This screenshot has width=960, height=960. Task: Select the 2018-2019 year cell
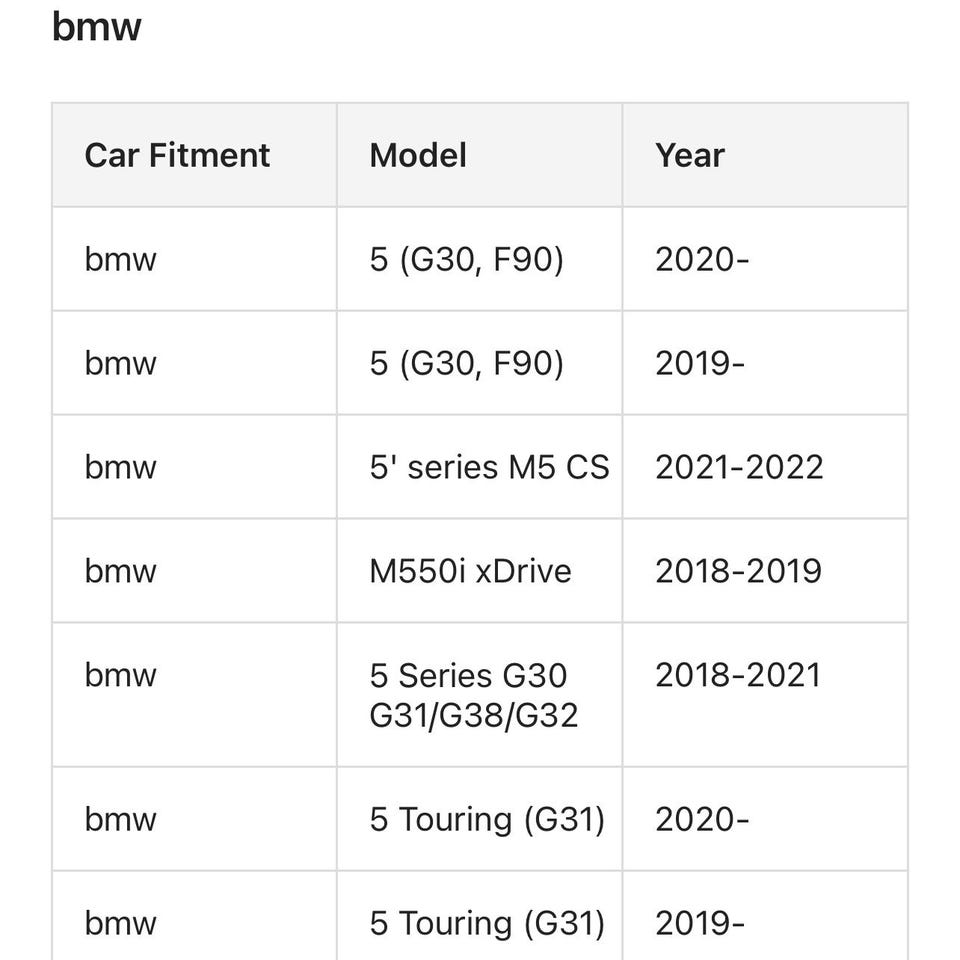[738, 571]
